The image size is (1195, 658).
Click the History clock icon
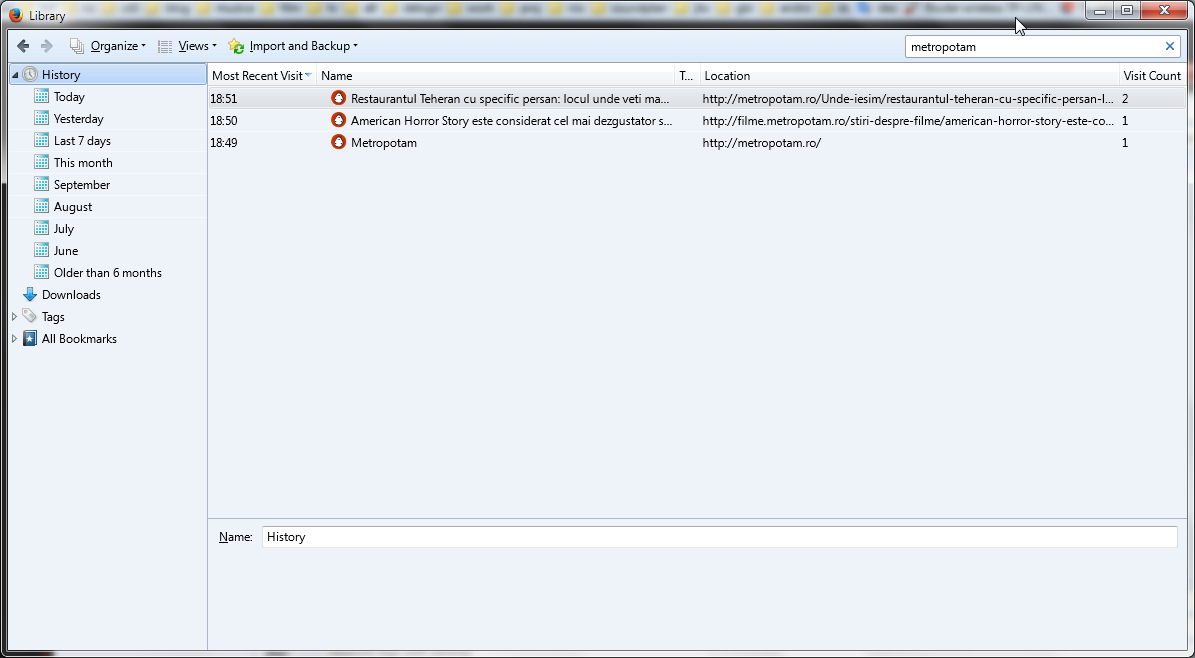click(30, 75)
